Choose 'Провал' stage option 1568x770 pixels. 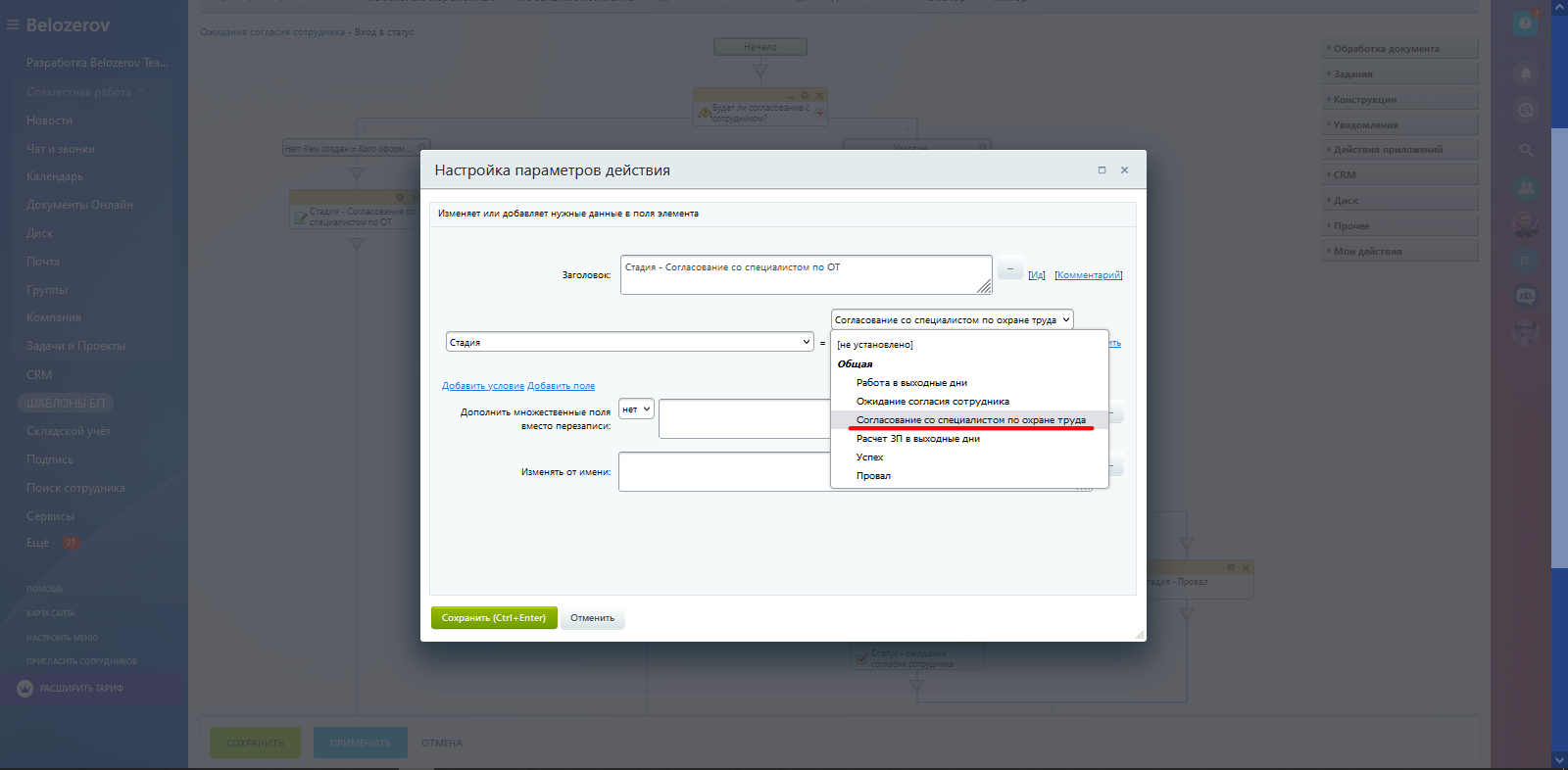(969, 476)
